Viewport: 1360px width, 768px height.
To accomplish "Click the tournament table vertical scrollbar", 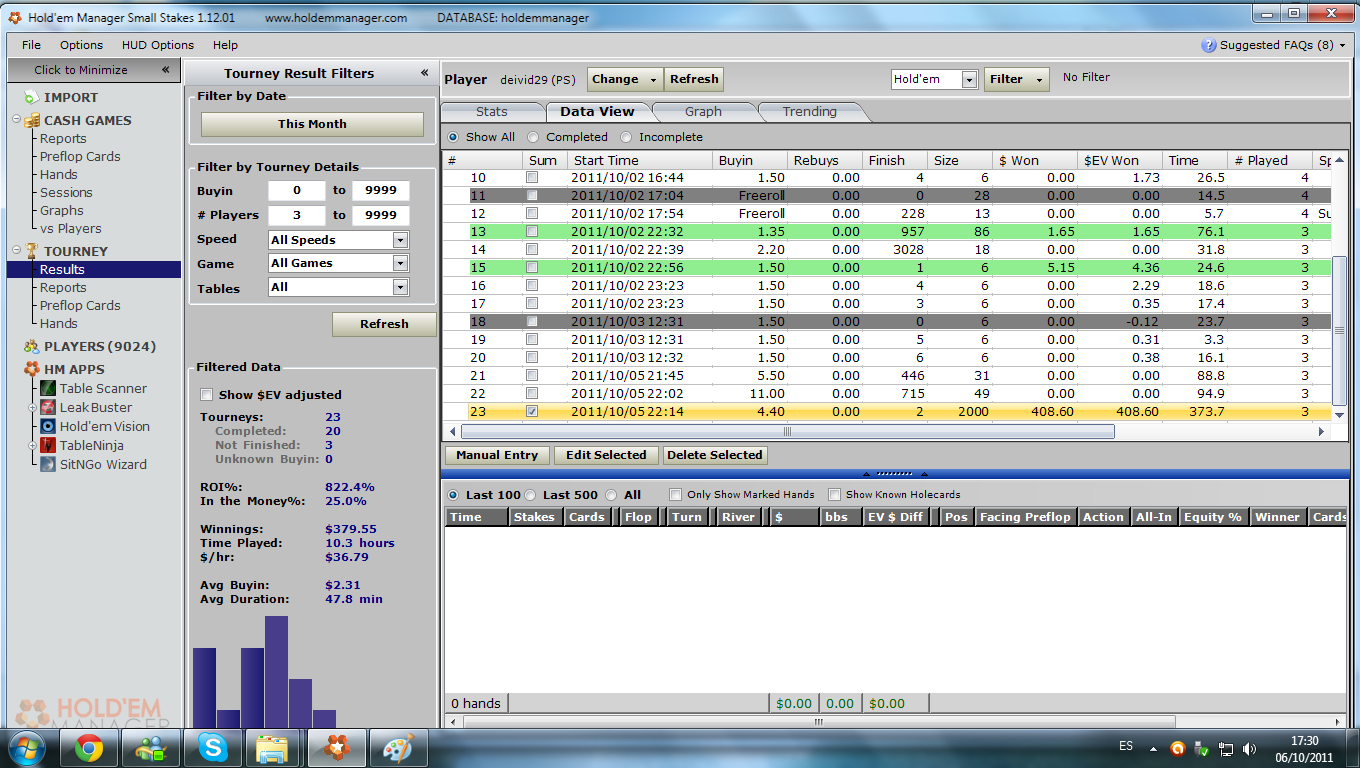I will click(1340, 330).
